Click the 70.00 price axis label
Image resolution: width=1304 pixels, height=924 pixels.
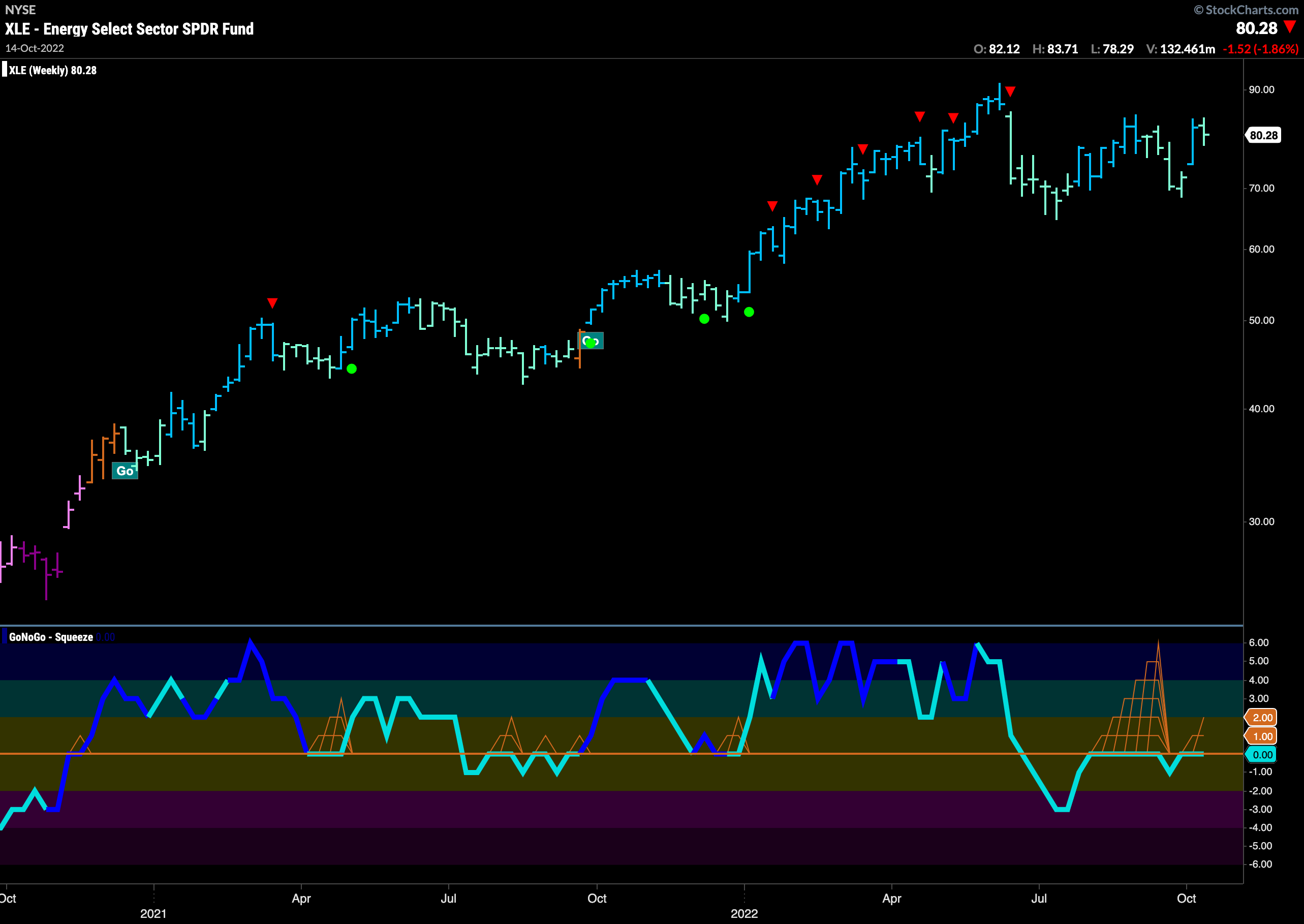(x=1261, y=189)
